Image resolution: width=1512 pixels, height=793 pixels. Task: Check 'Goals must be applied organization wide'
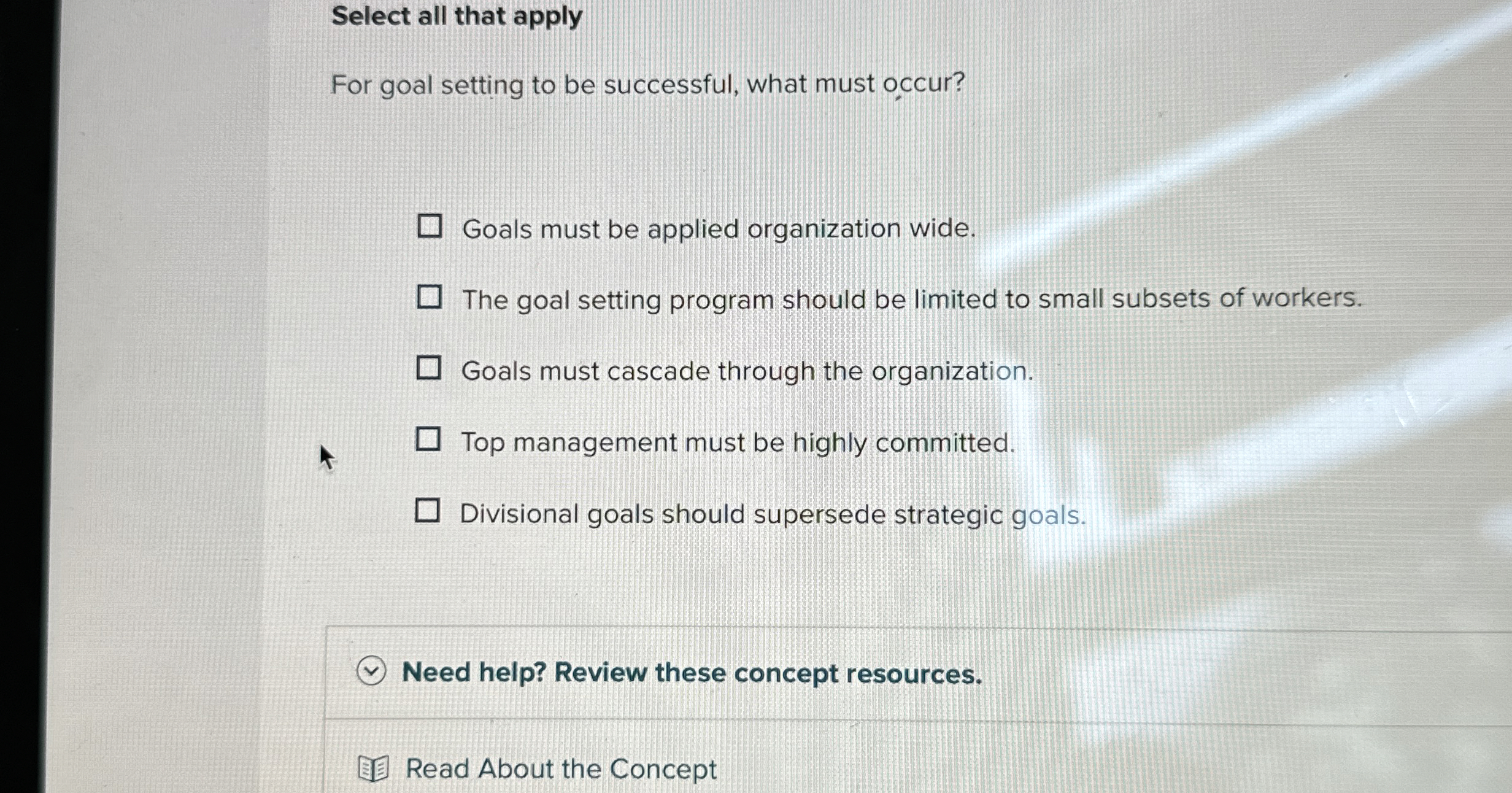430,227
